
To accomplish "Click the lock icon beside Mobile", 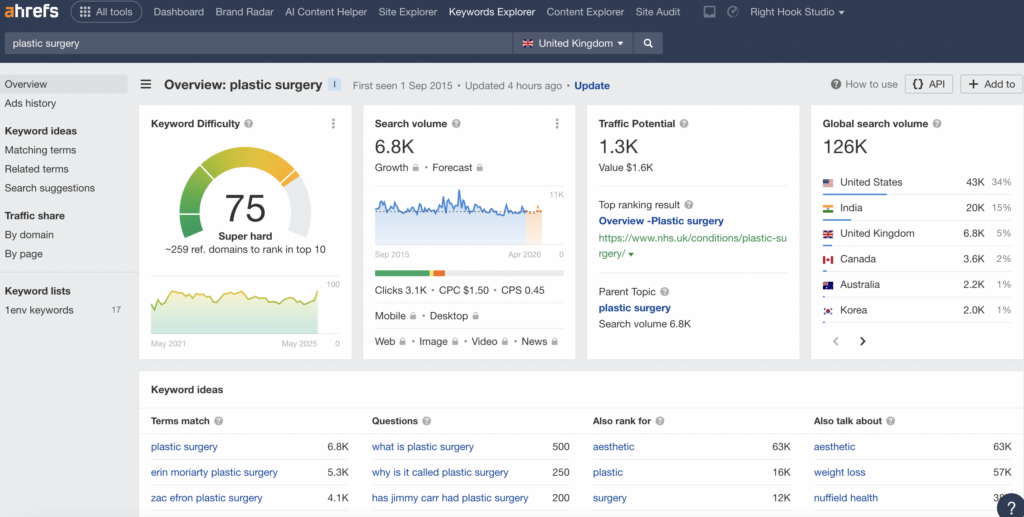I will click(x=413, y=316).
